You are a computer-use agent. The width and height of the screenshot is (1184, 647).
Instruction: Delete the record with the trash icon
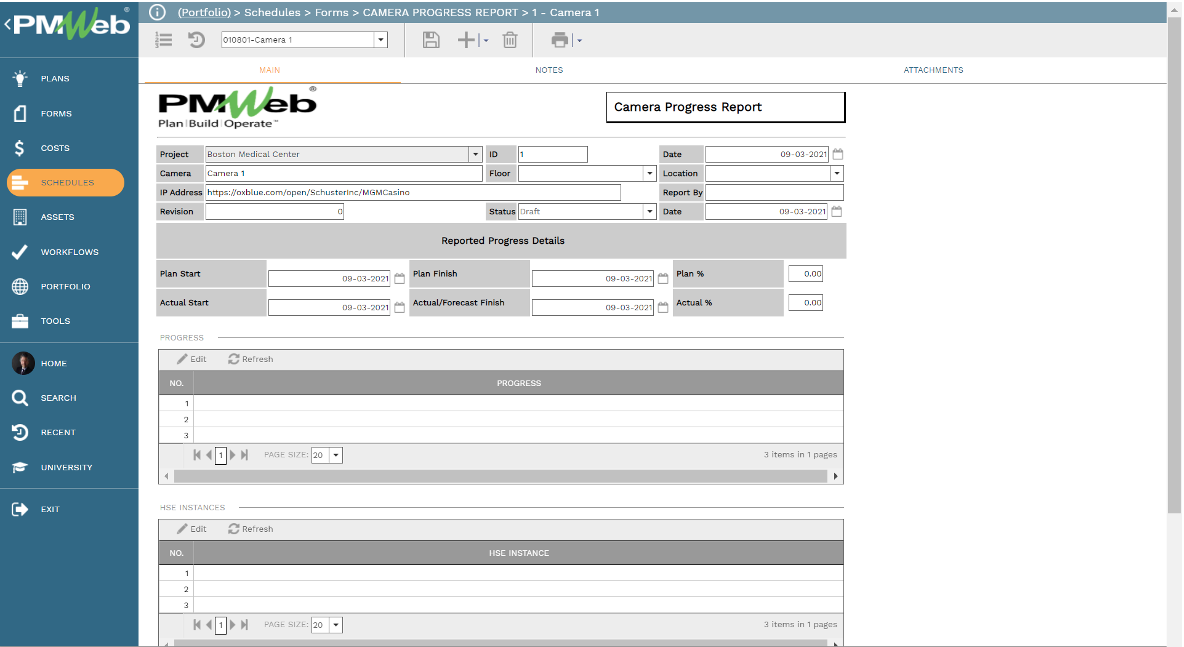[510, 40]
